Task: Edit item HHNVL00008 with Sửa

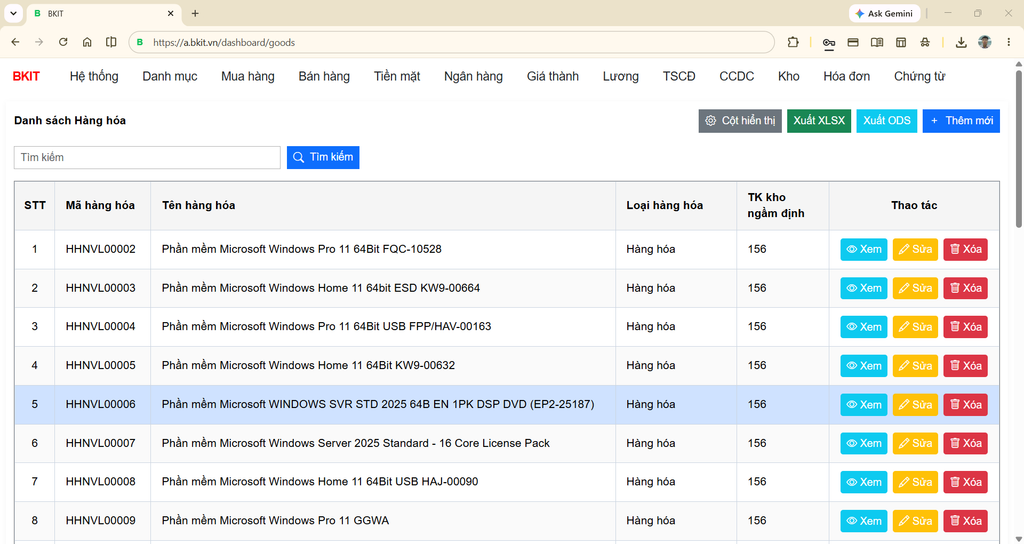Action: pyautogui.click(x=915, y=482)
